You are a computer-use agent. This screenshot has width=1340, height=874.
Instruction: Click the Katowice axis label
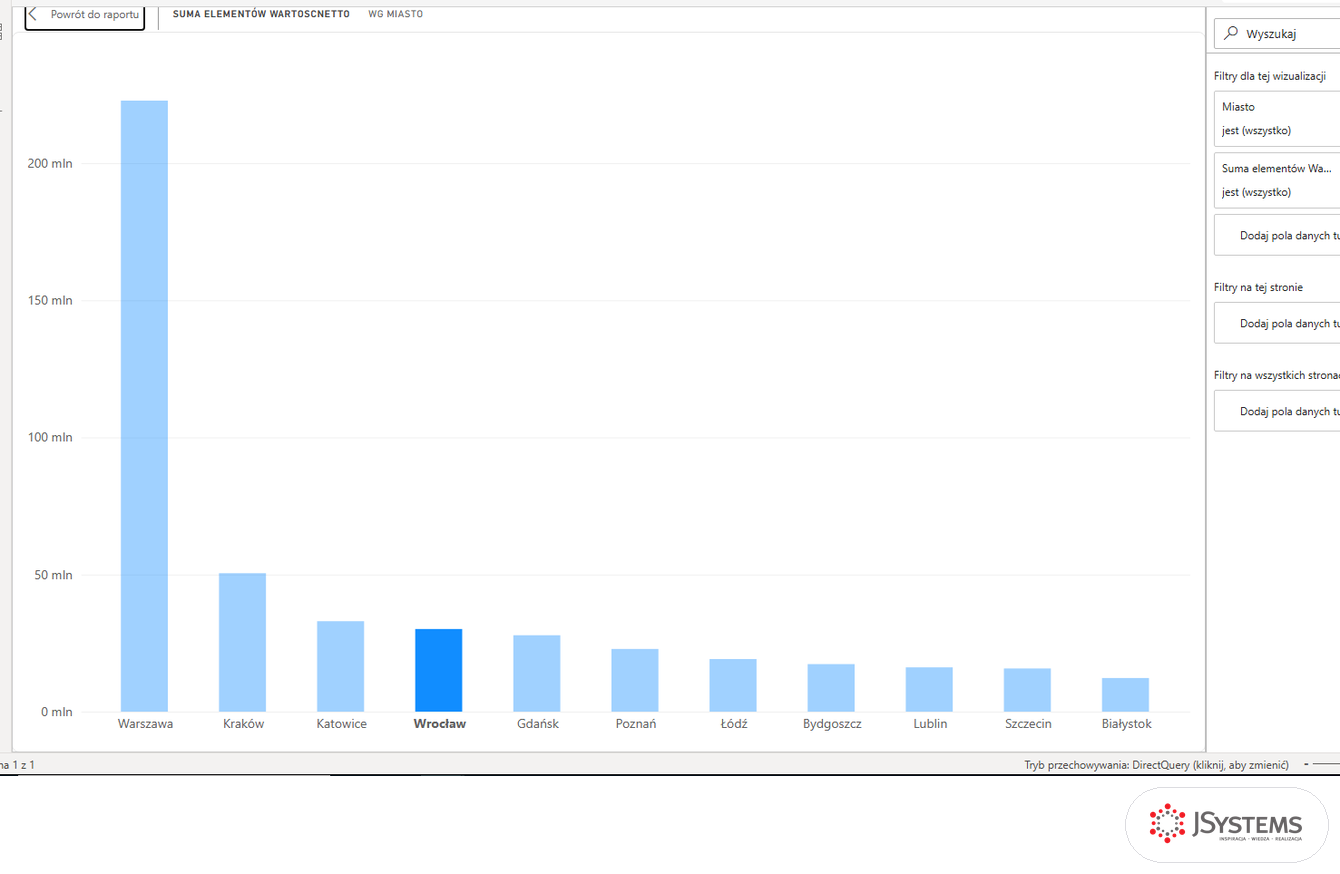pos(341,724)
